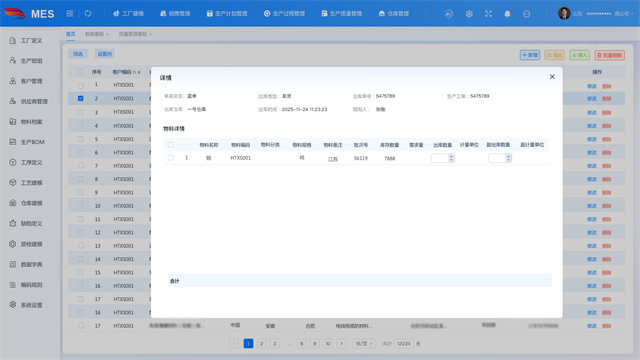Click the 新增 button
The width and height of the screenshot is (640, 360).
(x=530, y=55)
